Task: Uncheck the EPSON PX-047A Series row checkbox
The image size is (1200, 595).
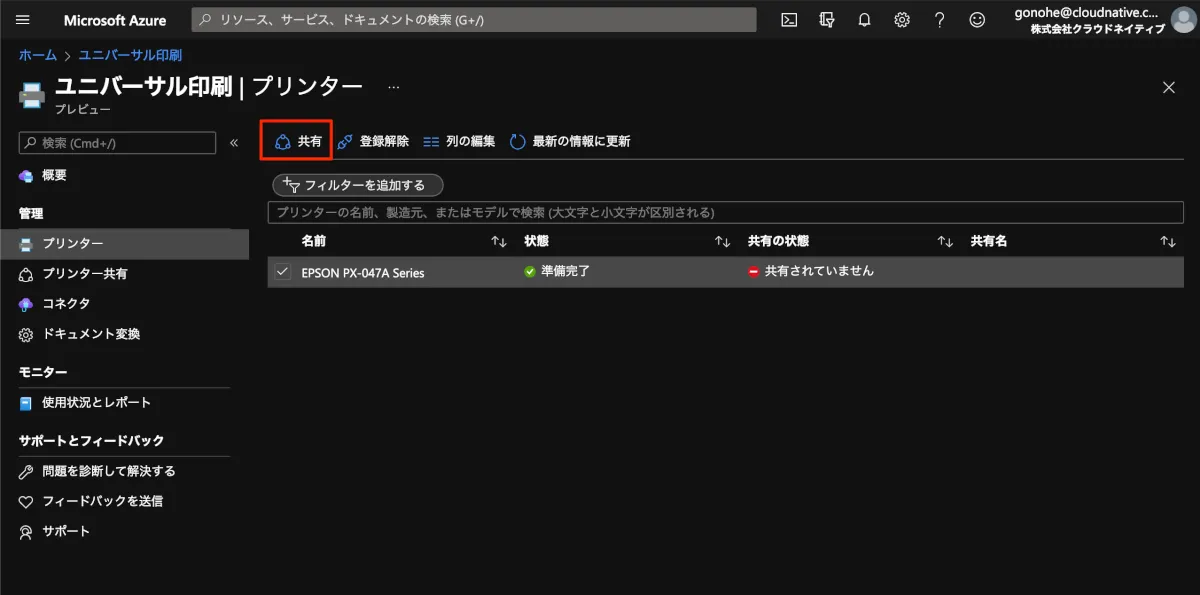Action: click(283, 272)
